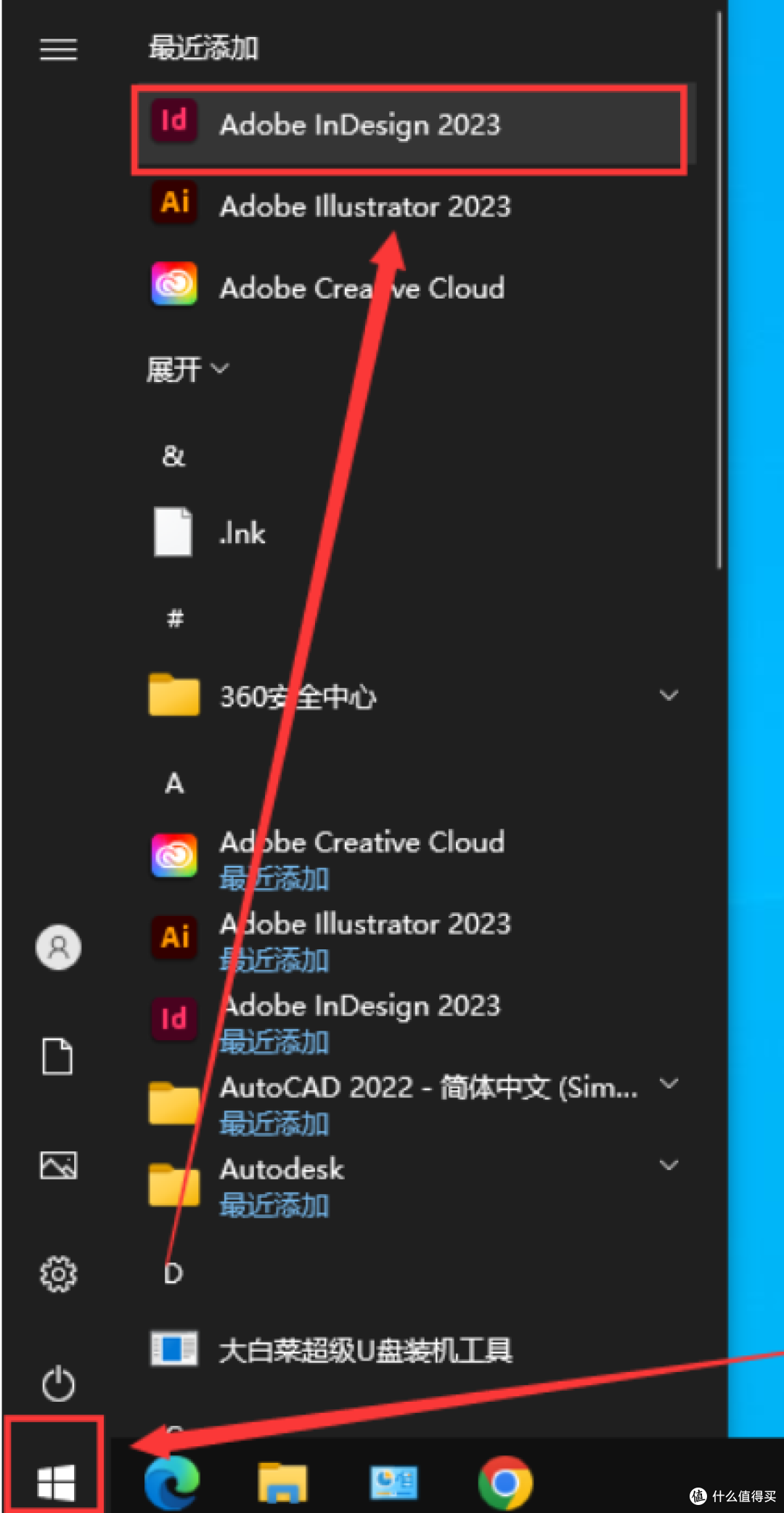The height and width of the screenshot is (1513, 784).
Task: Open File Explorer from the taskbar
Action: (282, 1482)
